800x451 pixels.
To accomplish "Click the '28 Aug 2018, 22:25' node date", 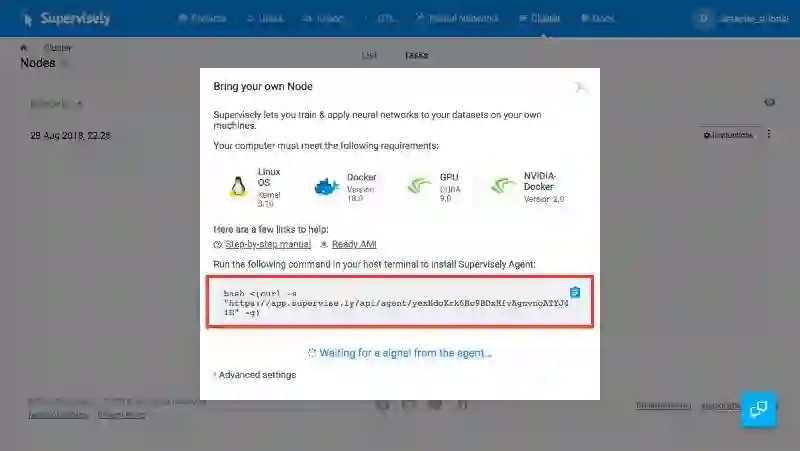I will (70, 136).
